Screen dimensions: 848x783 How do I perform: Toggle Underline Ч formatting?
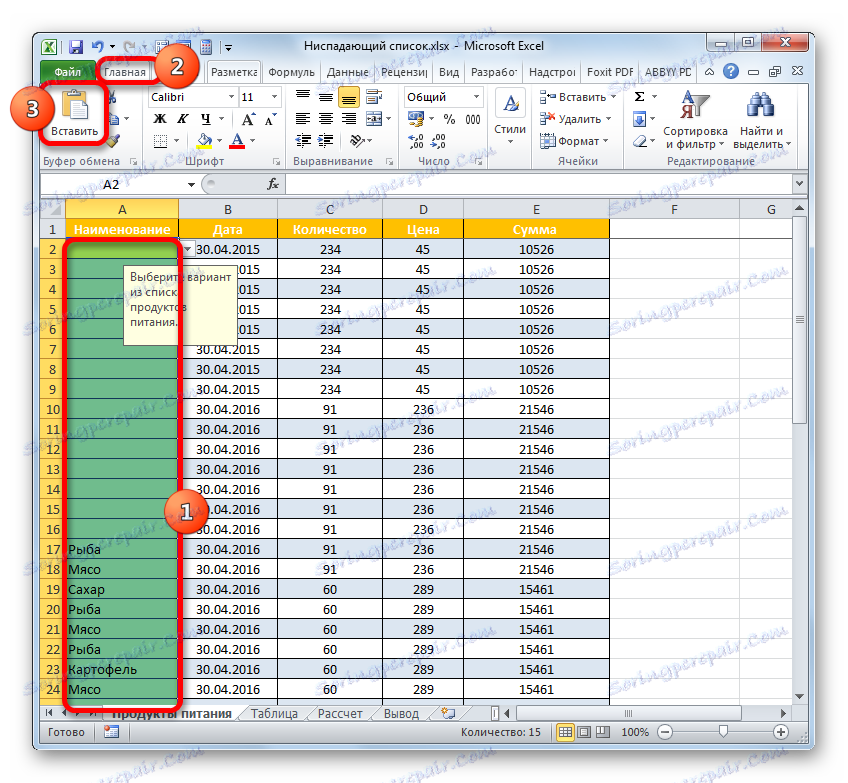[x=206, y=119]
